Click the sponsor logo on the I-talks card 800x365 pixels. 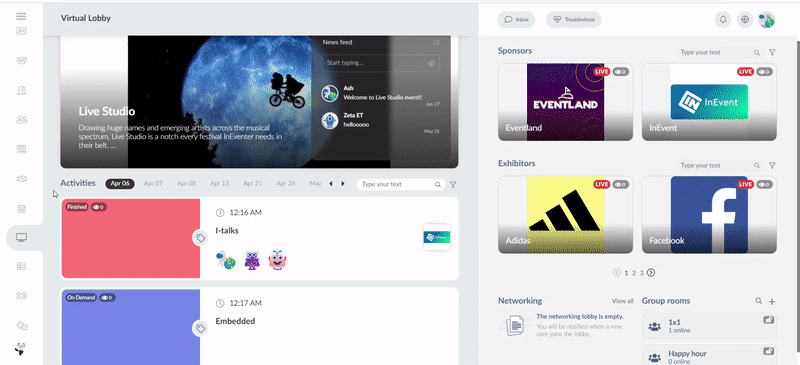point(437,237)
